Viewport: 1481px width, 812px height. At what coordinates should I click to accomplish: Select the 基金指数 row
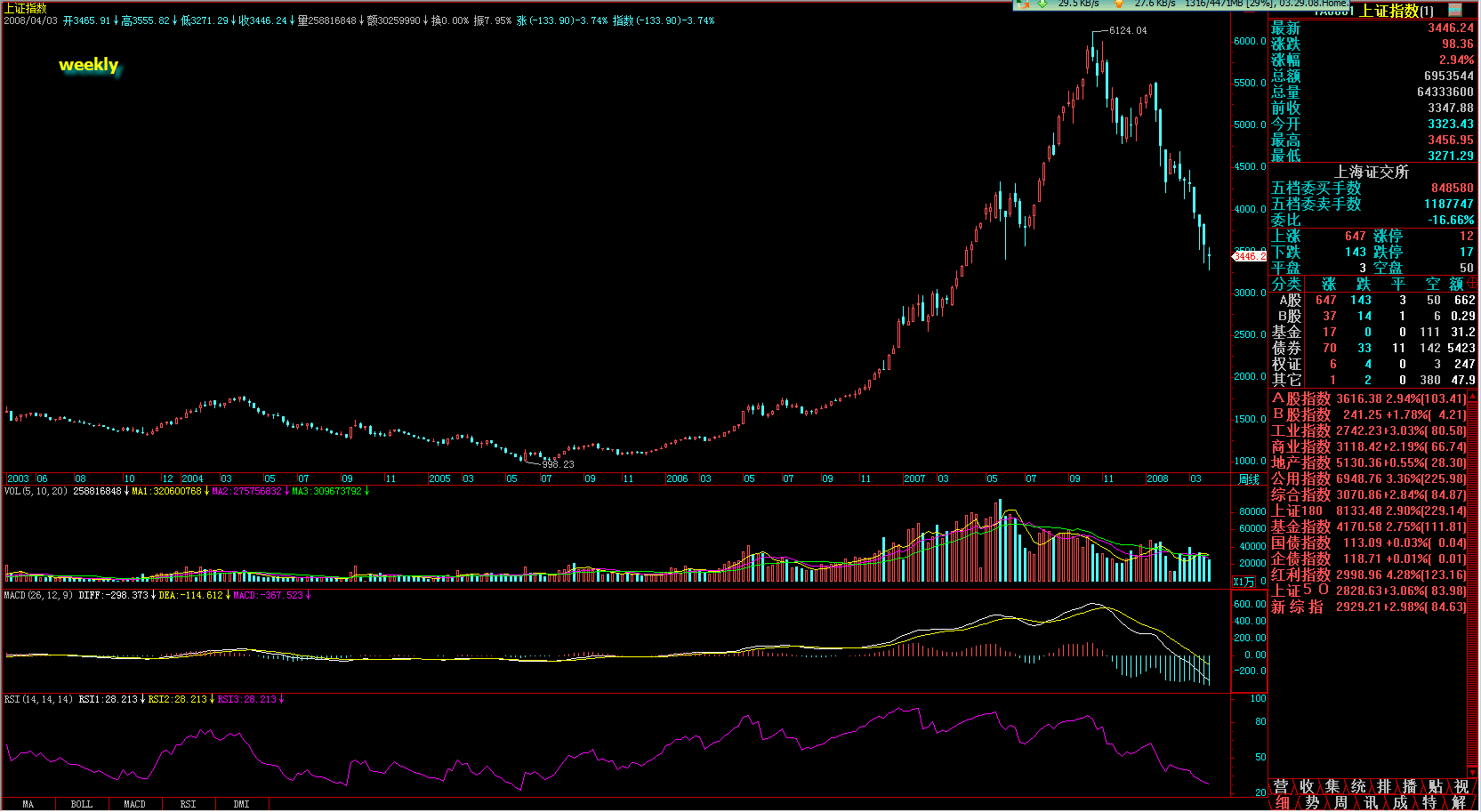[1369, 527]
